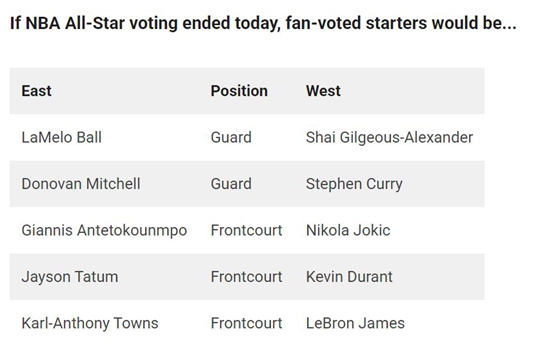Viewport: 540px width, 360px height.
Task: Click Frontcourt position in LeBron James row
Action: [246, 323]
